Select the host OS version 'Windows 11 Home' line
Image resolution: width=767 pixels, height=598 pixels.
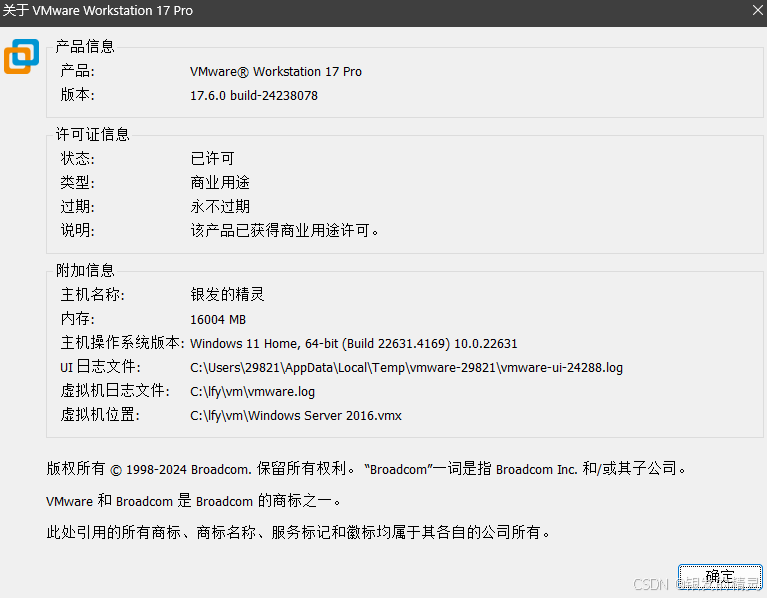(354, 344)
